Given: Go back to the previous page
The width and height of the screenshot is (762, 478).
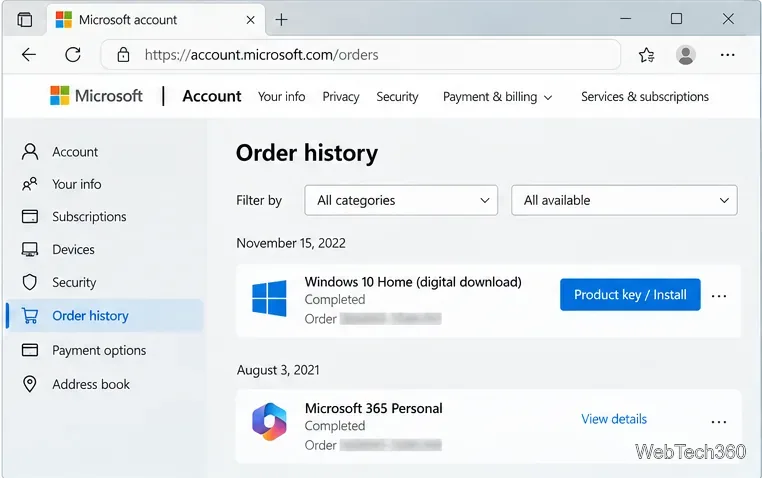Looking at the screenshot, I should [x=29, y=55].
